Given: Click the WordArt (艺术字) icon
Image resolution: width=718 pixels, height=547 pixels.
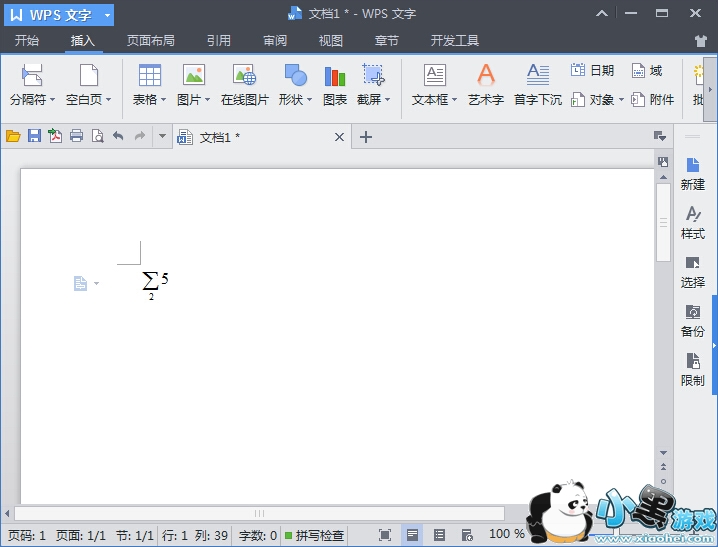Looking at the screenshot, I should (485, 75).
